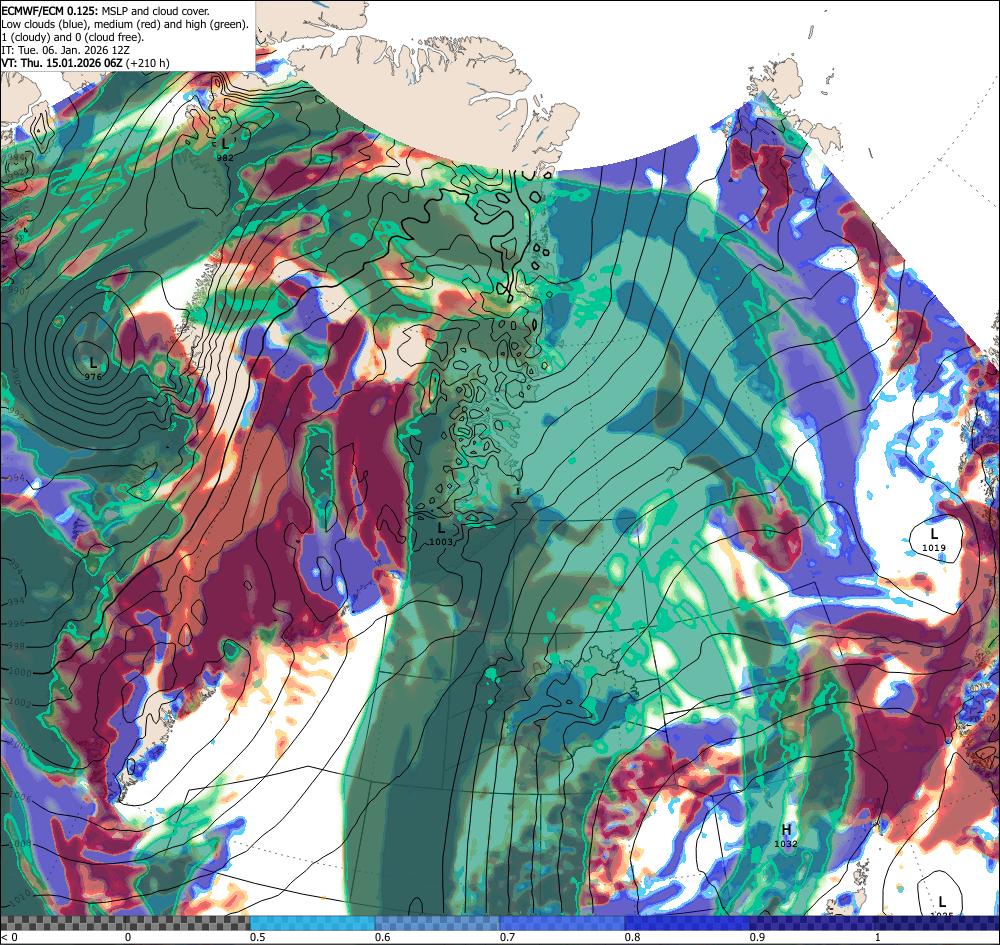Click the "0.9" color scale label
This screenshot has height=945, width=1000.
coord(757,937)
